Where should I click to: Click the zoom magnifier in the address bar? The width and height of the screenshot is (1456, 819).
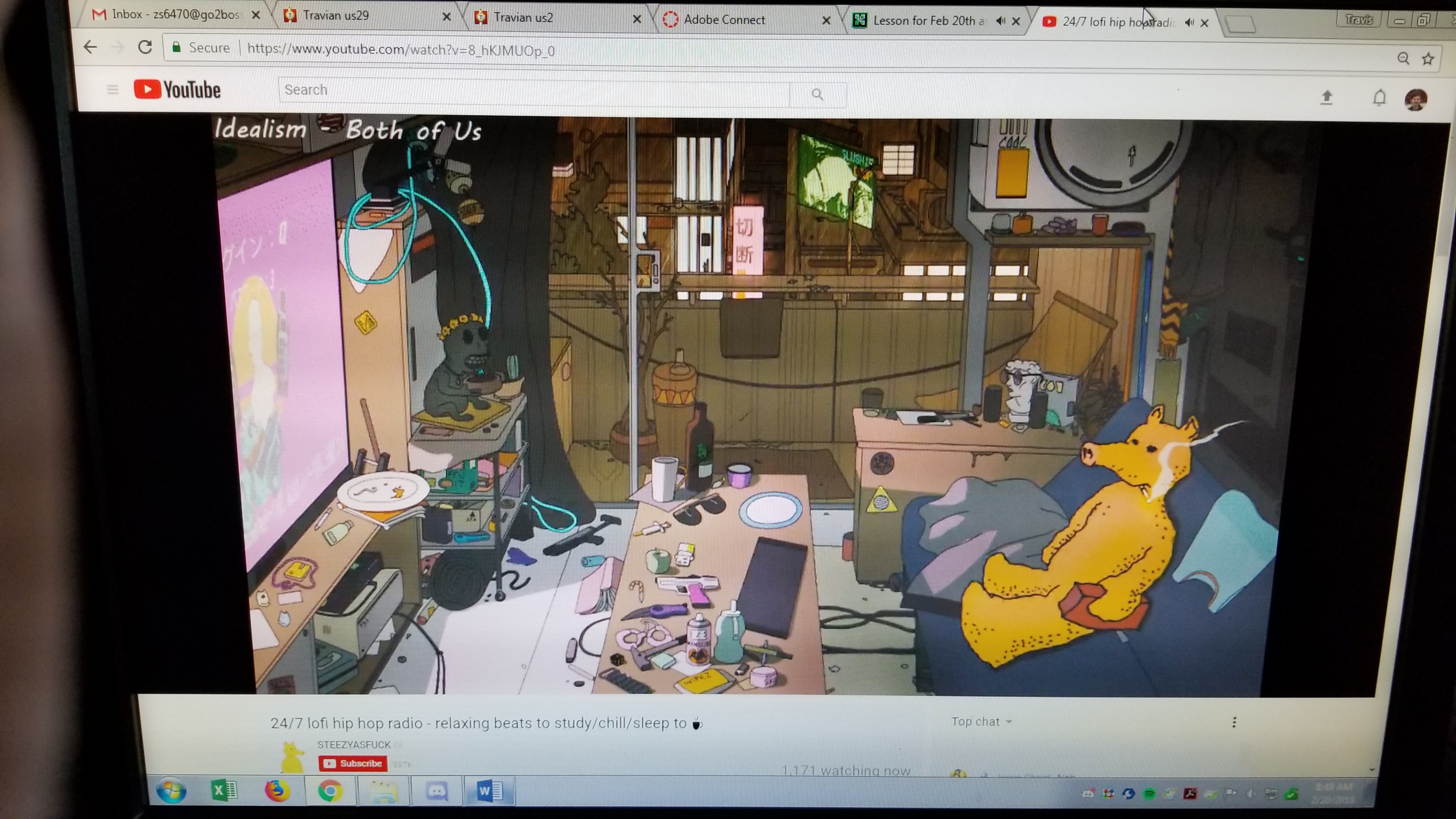1403,58
